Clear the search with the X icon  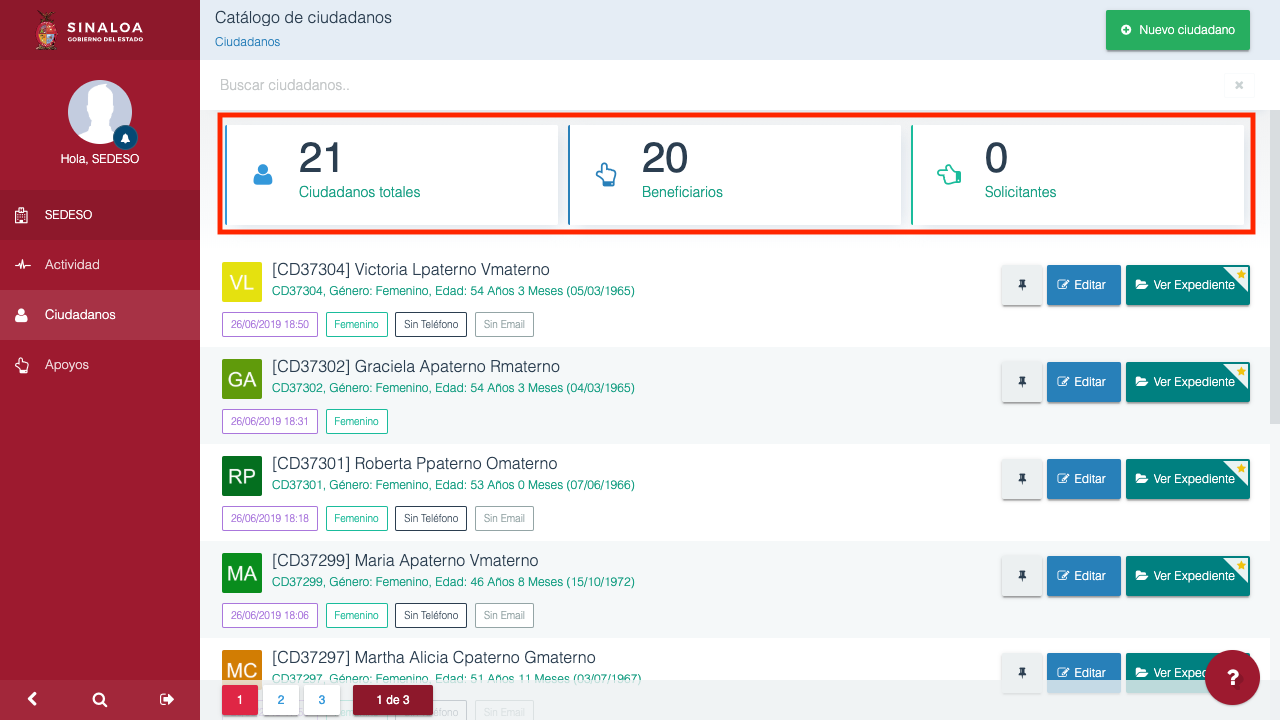(x=1239, y=85)
